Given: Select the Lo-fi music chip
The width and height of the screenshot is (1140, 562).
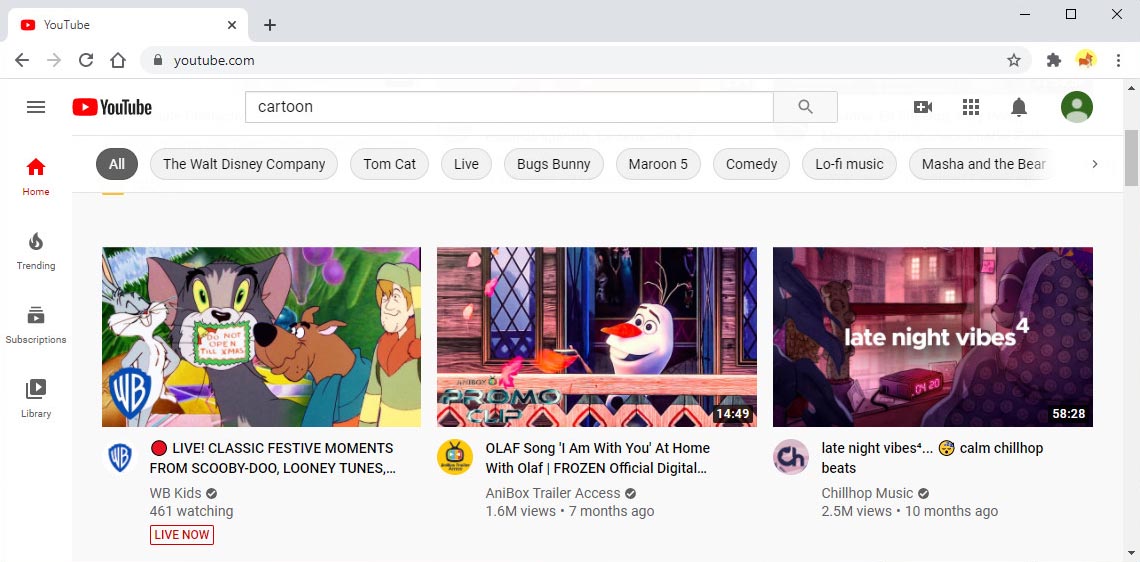Looking at the screenshot, I should [x=849, y=164].
